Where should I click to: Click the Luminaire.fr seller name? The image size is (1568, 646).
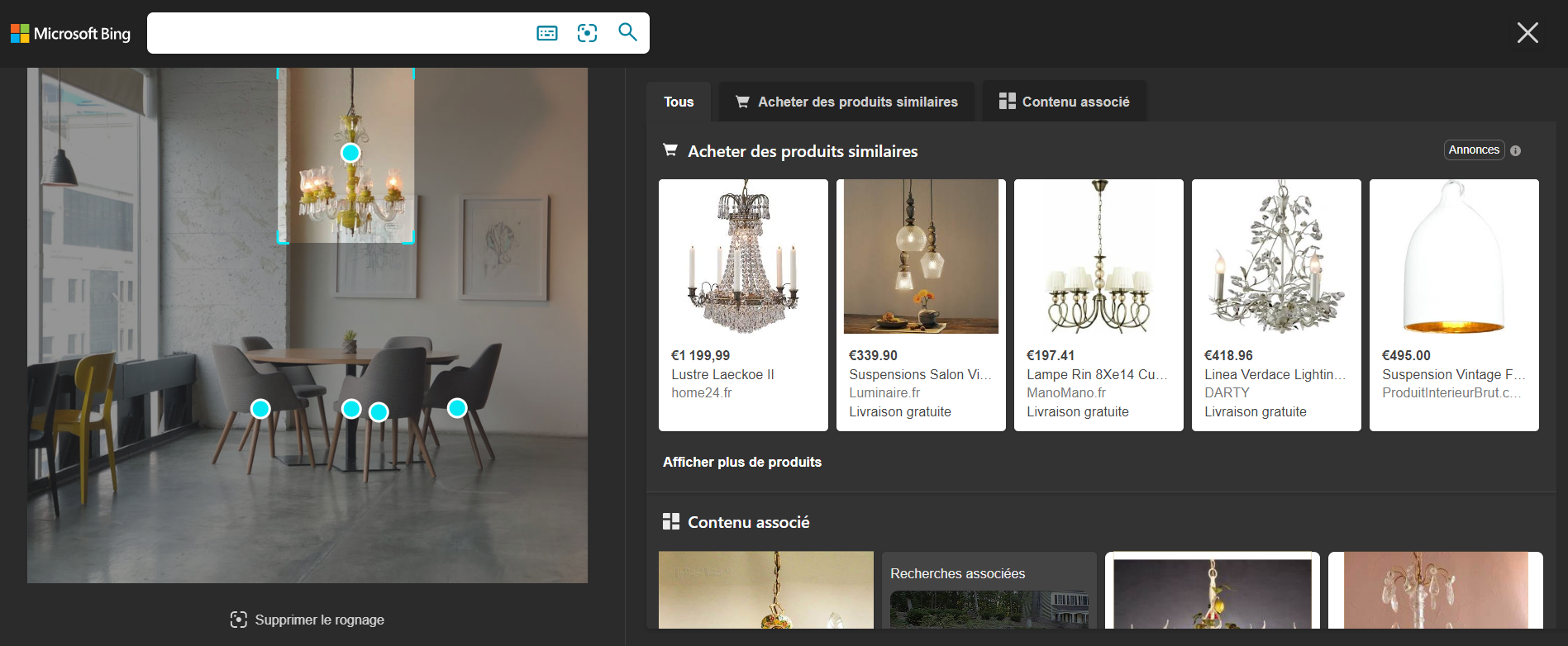[884, 393]
